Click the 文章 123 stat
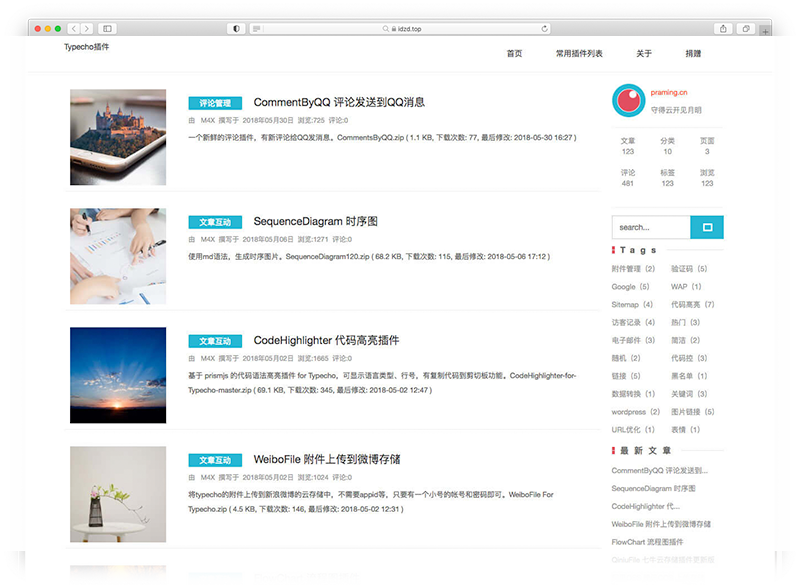800x588 pixels. pos(628,146)
